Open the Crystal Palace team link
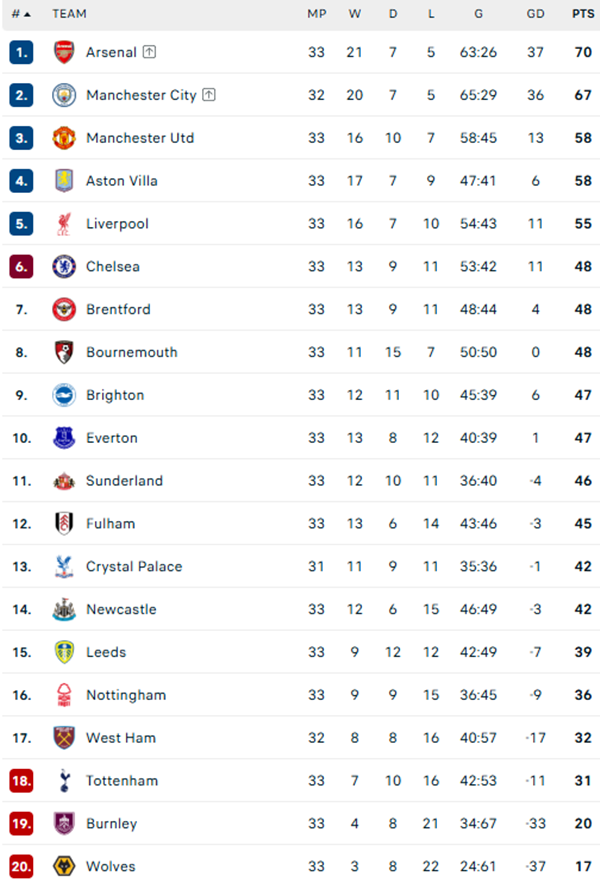The width and height of the screenshot is (600, 882). pyautogui.click(x=134, y=566)
